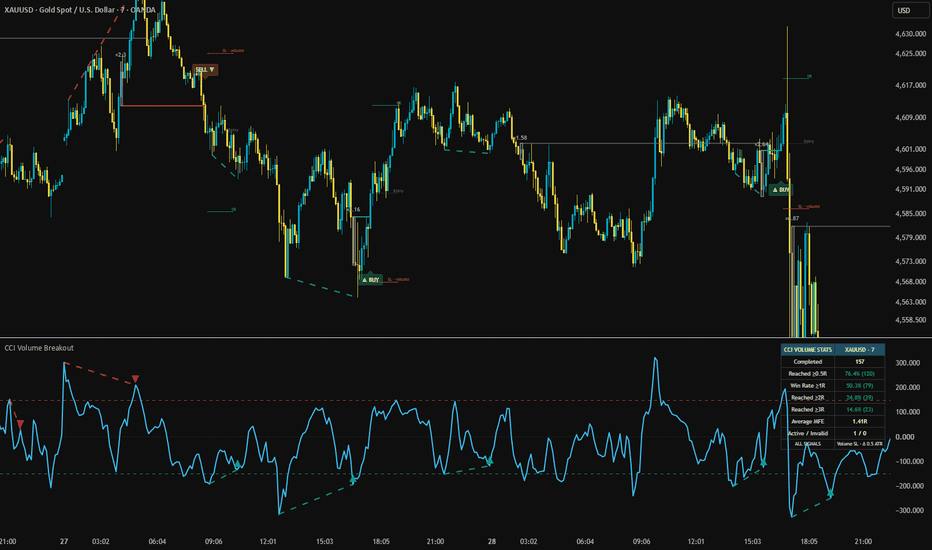The height and width of the screenshot is (550, 932).
Task: Click the Win Rate ≥1R row in the stats table
Action: (x=833, y=385)
